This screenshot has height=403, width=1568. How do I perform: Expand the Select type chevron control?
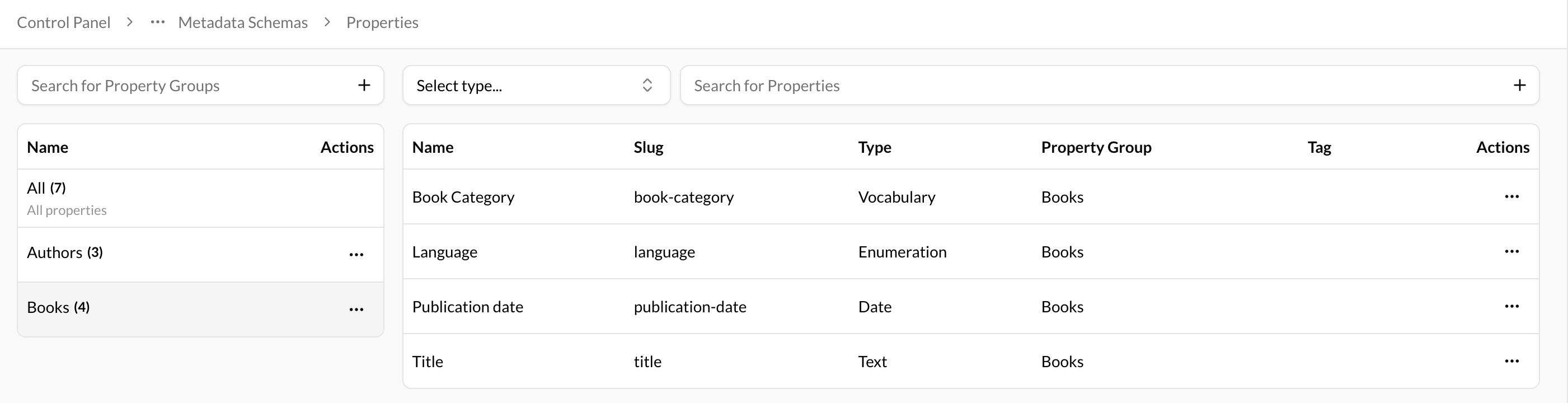tap(647, 85)
